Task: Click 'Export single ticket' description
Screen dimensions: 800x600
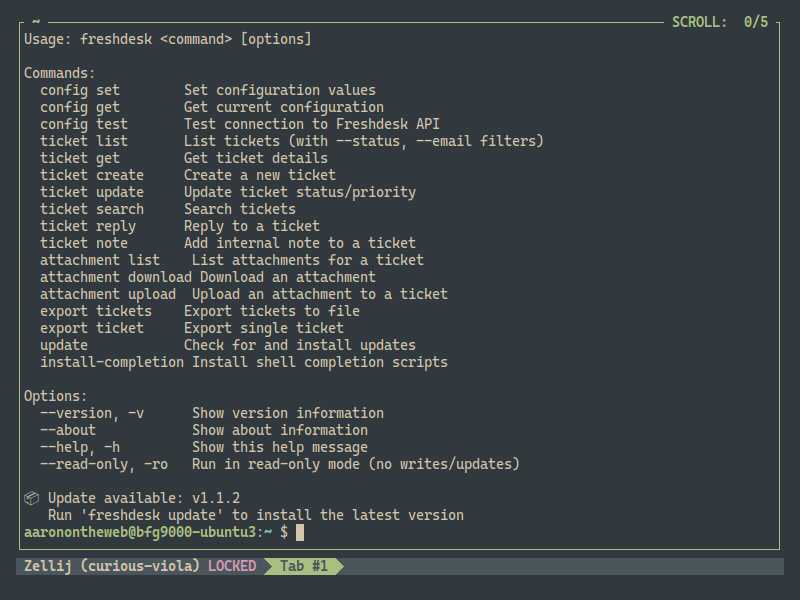Action: click(x=264, y=328)
